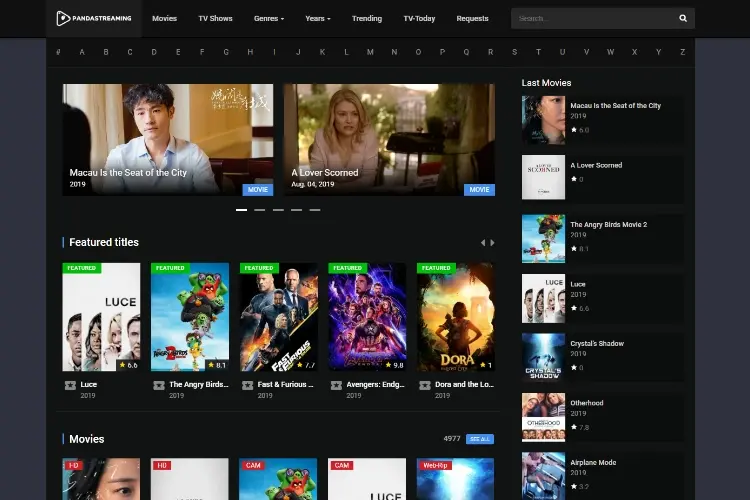Click the ticket icon beside Dora
This screenshot has width=750, height=500.
425,385
